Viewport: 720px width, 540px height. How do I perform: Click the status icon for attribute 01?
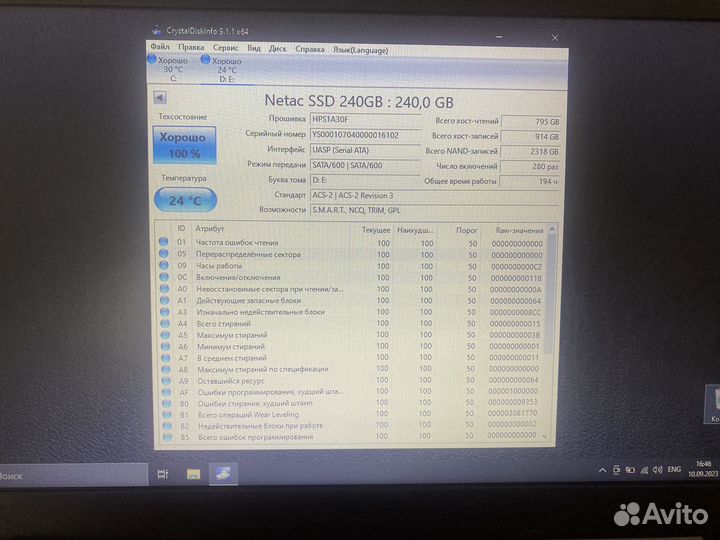coord(163,242)
